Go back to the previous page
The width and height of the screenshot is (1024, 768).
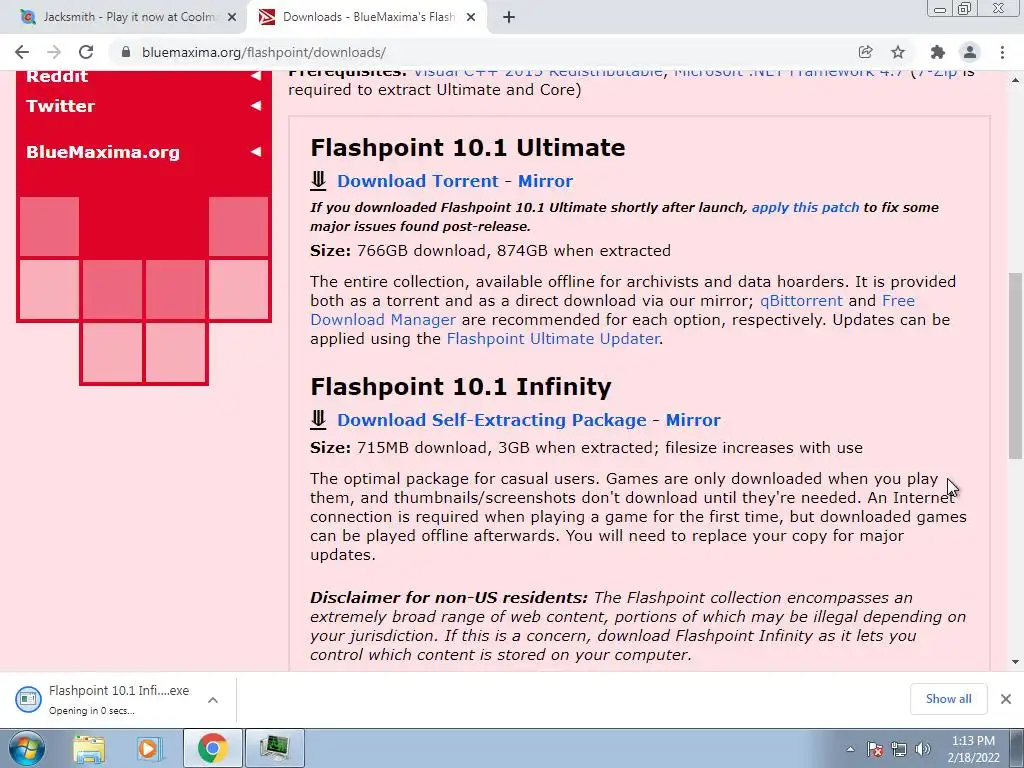click(x=22, y=52)
